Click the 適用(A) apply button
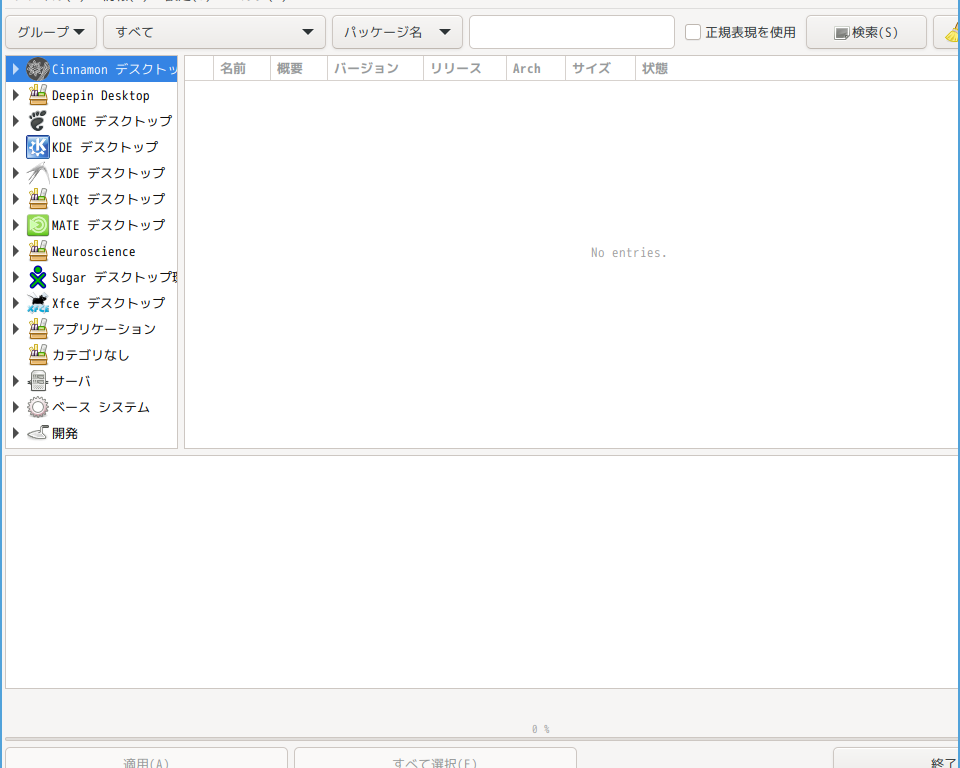The height and width of the screenshot is (768, 960). point(146,759)
